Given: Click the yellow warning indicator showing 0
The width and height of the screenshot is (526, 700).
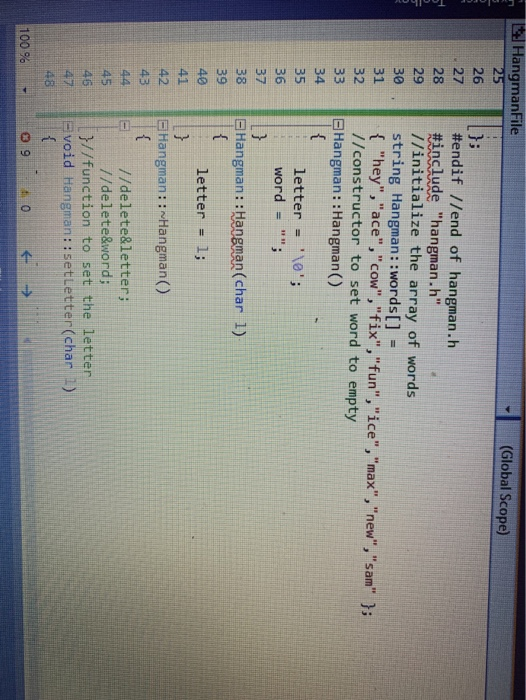Looking at the screenshot, I should [25, 200].
